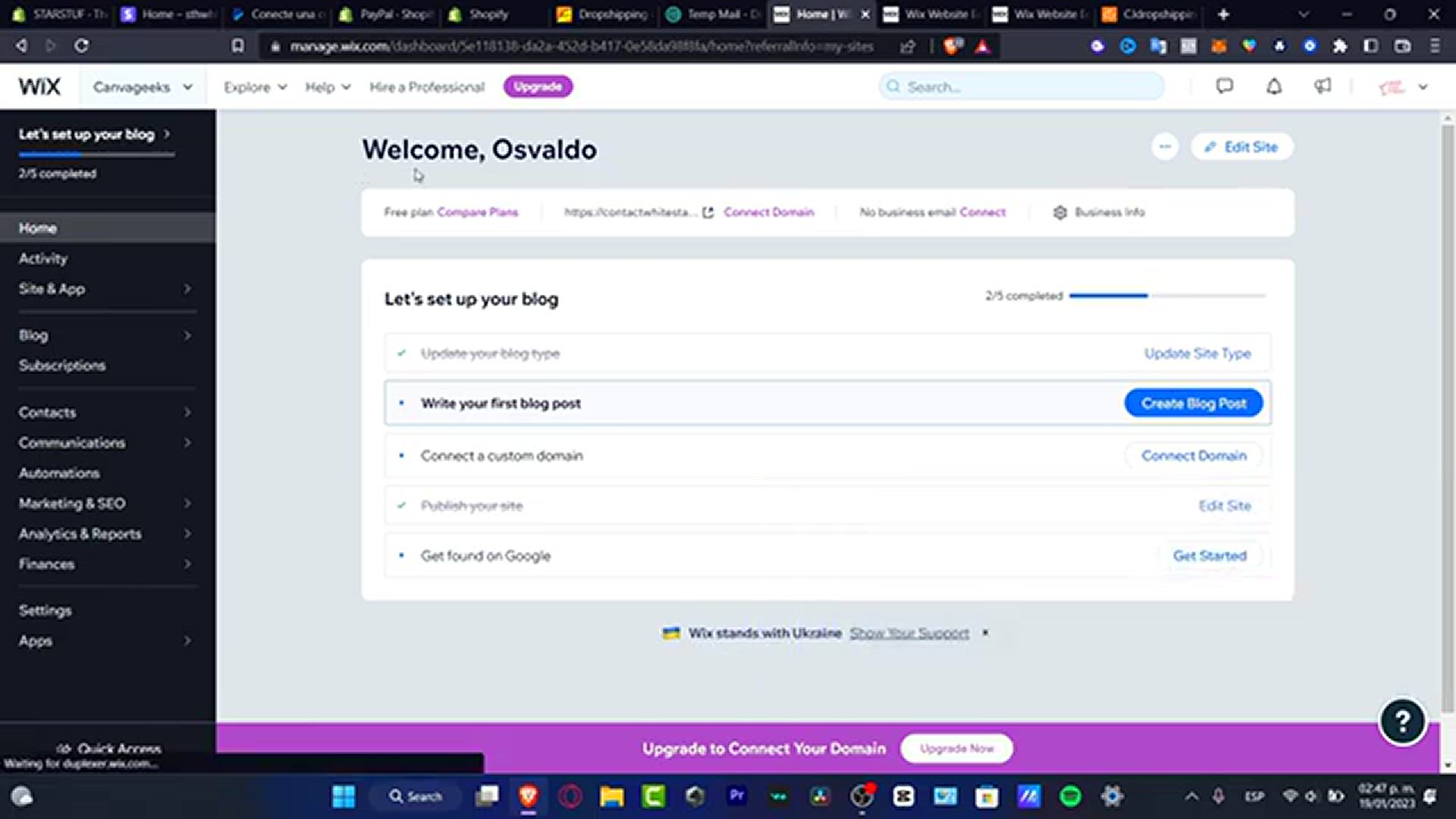Click into the Wix search field
The width and height of the screenshot is (1456, 819).
click(1021, 87)
